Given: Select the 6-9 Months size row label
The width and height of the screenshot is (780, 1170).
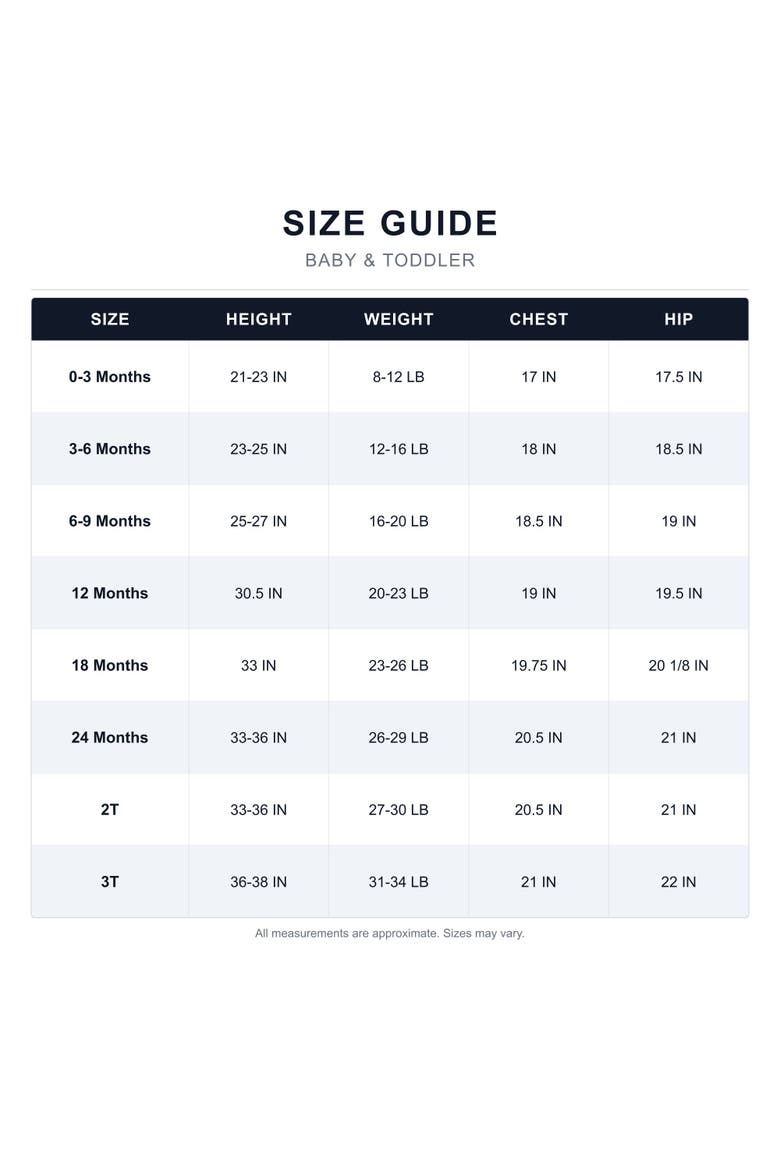Looking at the screenshot, I should point(110,521).
